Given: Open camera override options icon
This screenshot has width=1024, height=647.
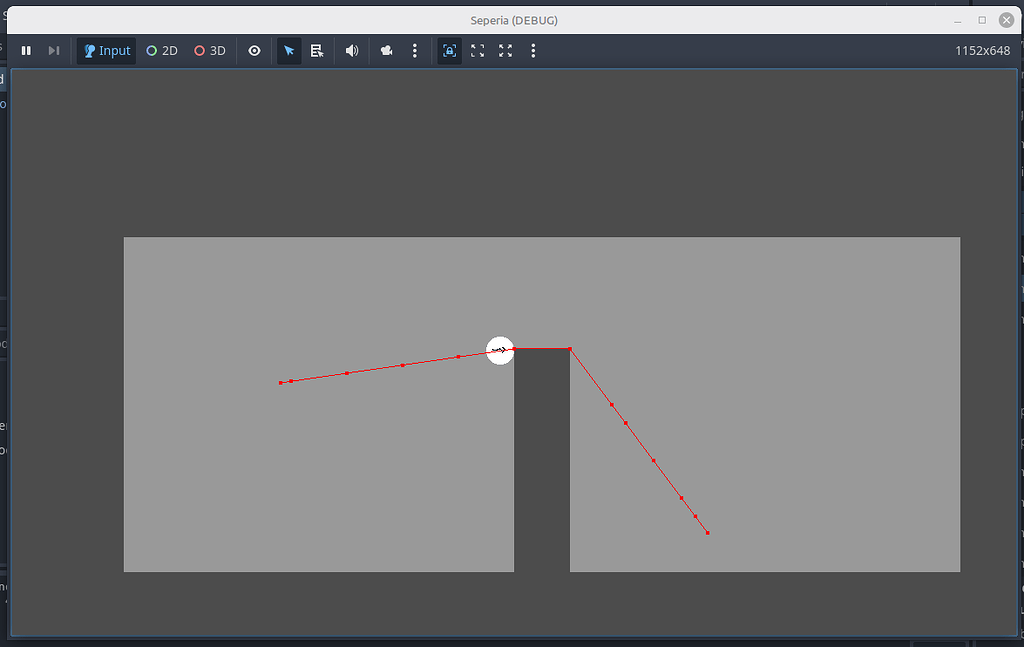Looking at the screenshot, I should [x=387, y=51].
